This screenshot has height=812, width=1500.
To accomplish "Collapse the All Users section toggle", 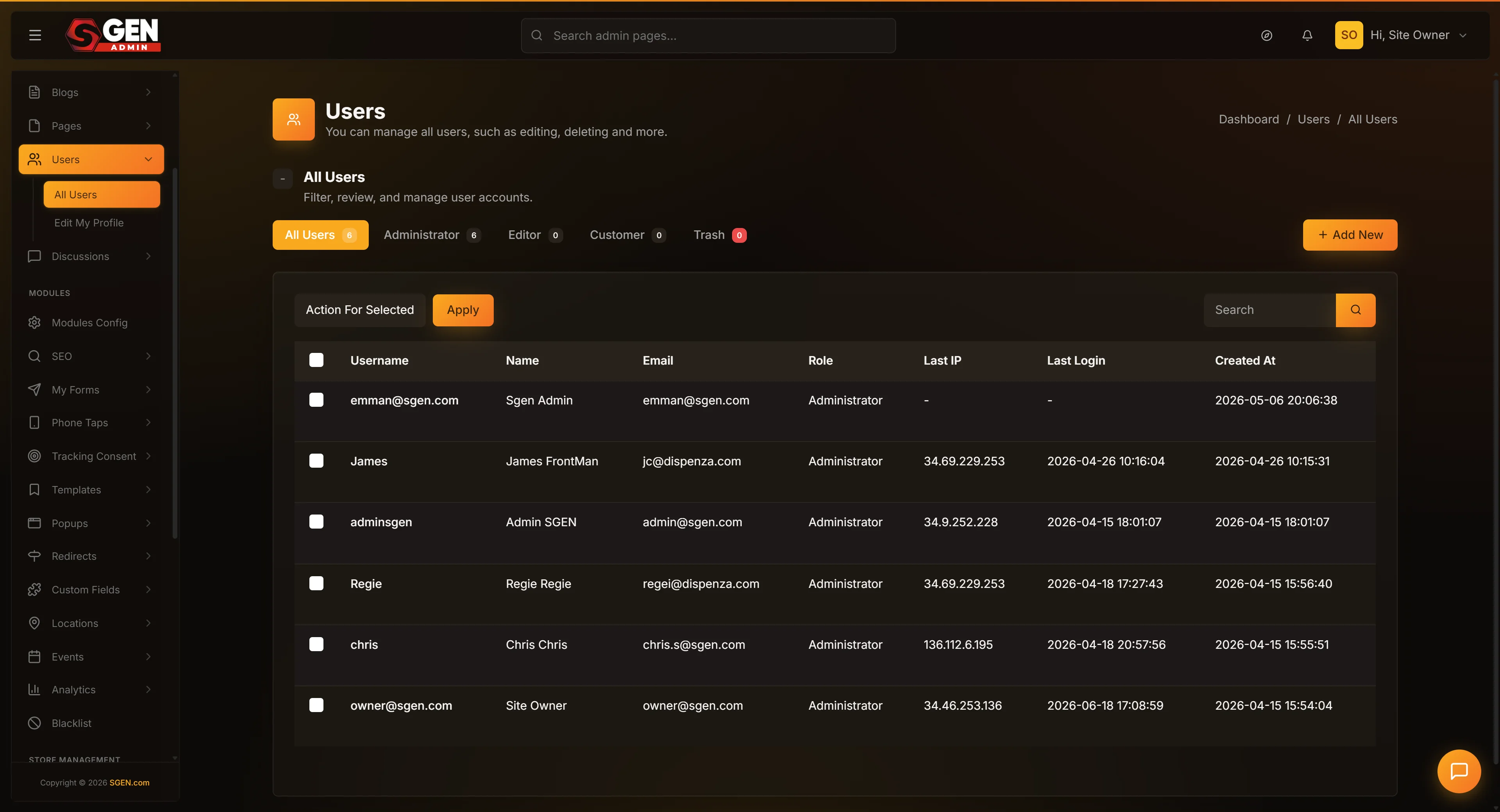I will pos(282,179).
